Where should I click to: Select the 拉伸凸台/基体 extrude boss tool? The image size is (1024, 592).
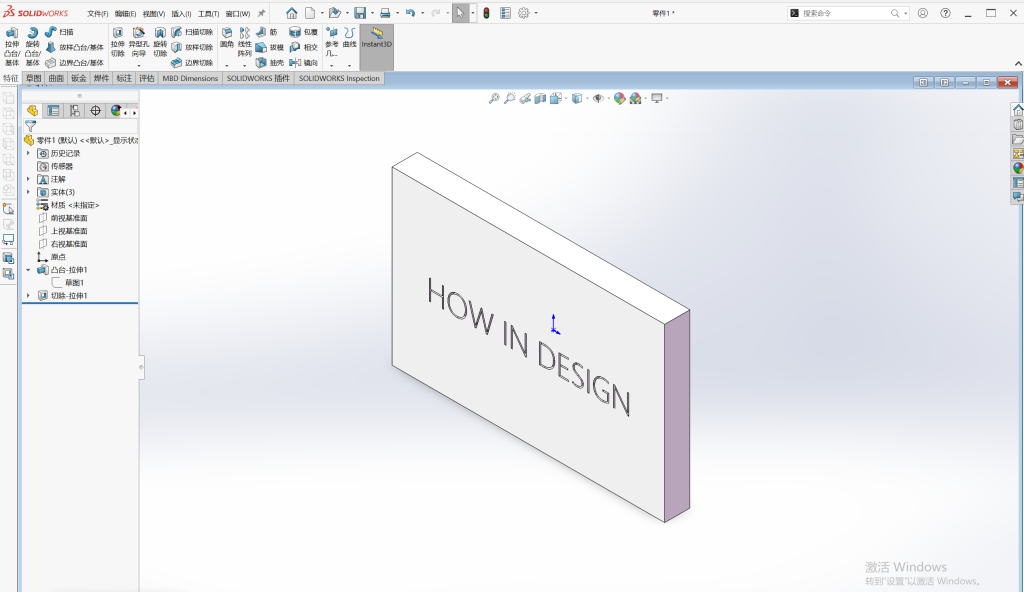[x=12, y=46]
